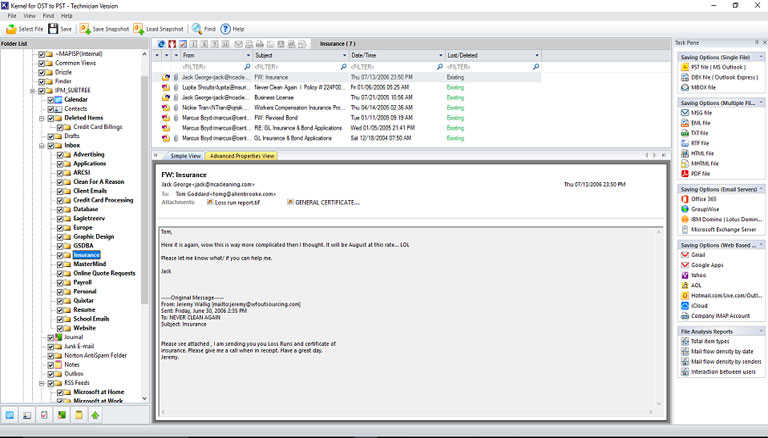Screen dimensions: 768x438
Task: Uncheck the Junk E-mail folder checkbox
Action: 51,346
